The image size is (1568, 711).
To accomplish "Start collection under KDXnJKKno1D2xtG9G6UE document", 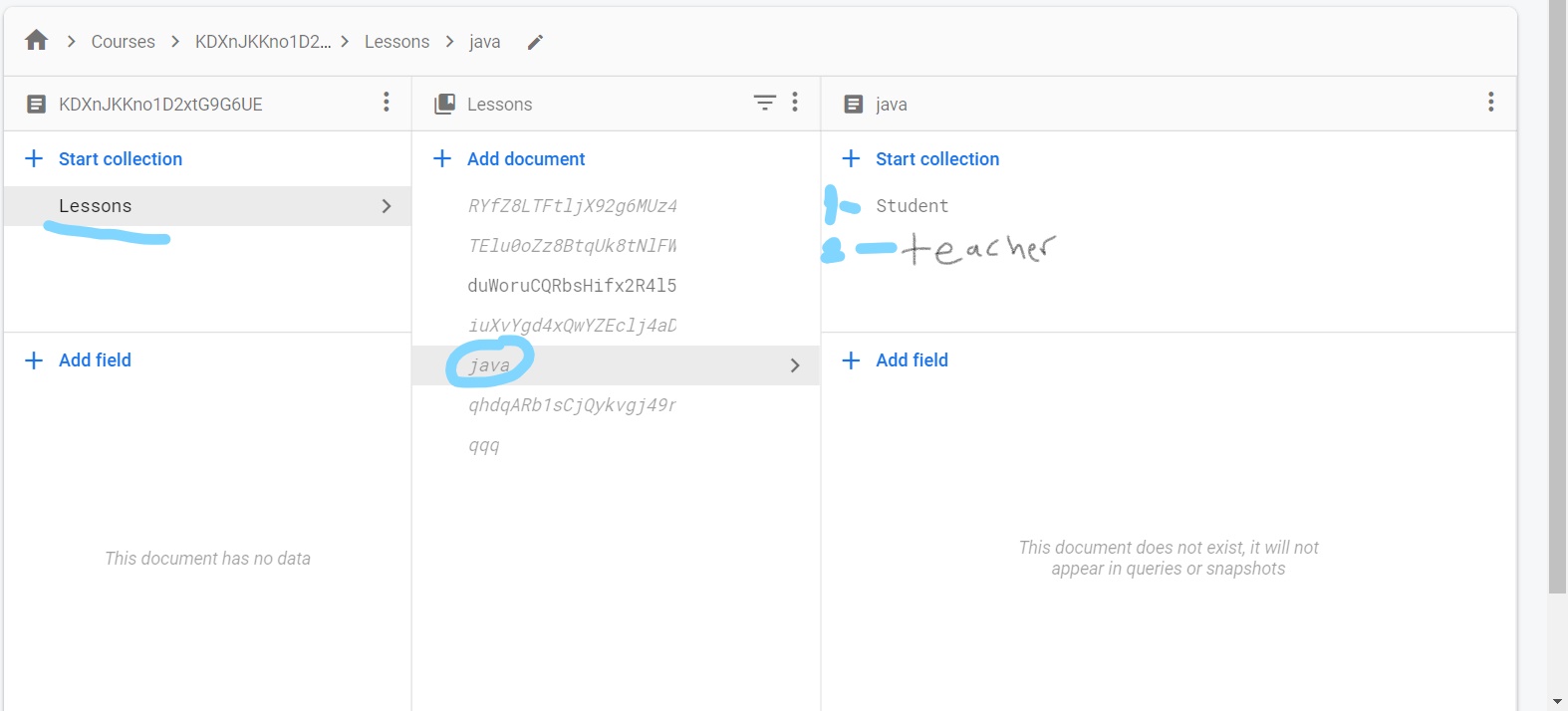I will [x=104, y=159].
